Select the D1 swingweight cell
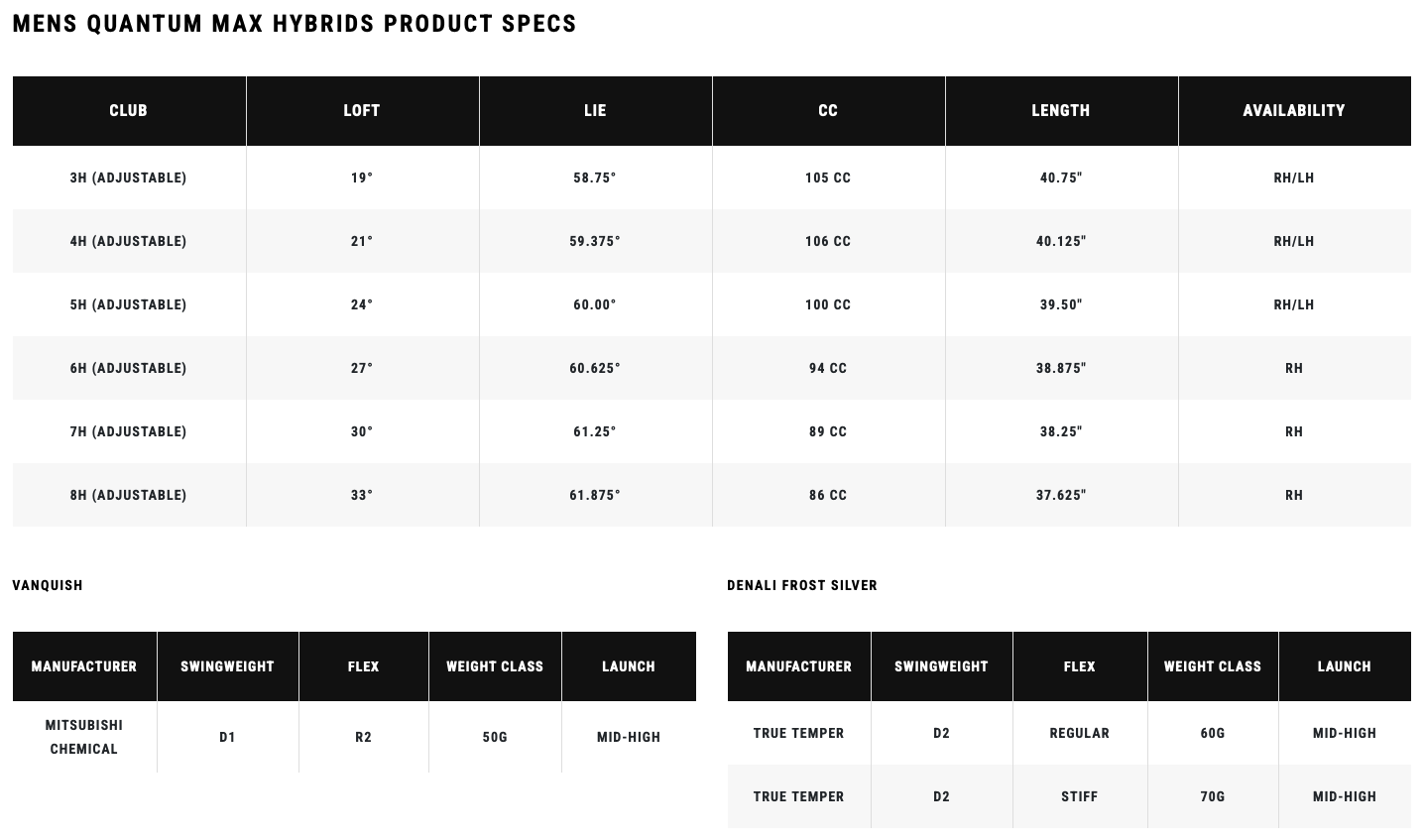The width and height of the screenshot is (1424, 840). tap(227, 737)
